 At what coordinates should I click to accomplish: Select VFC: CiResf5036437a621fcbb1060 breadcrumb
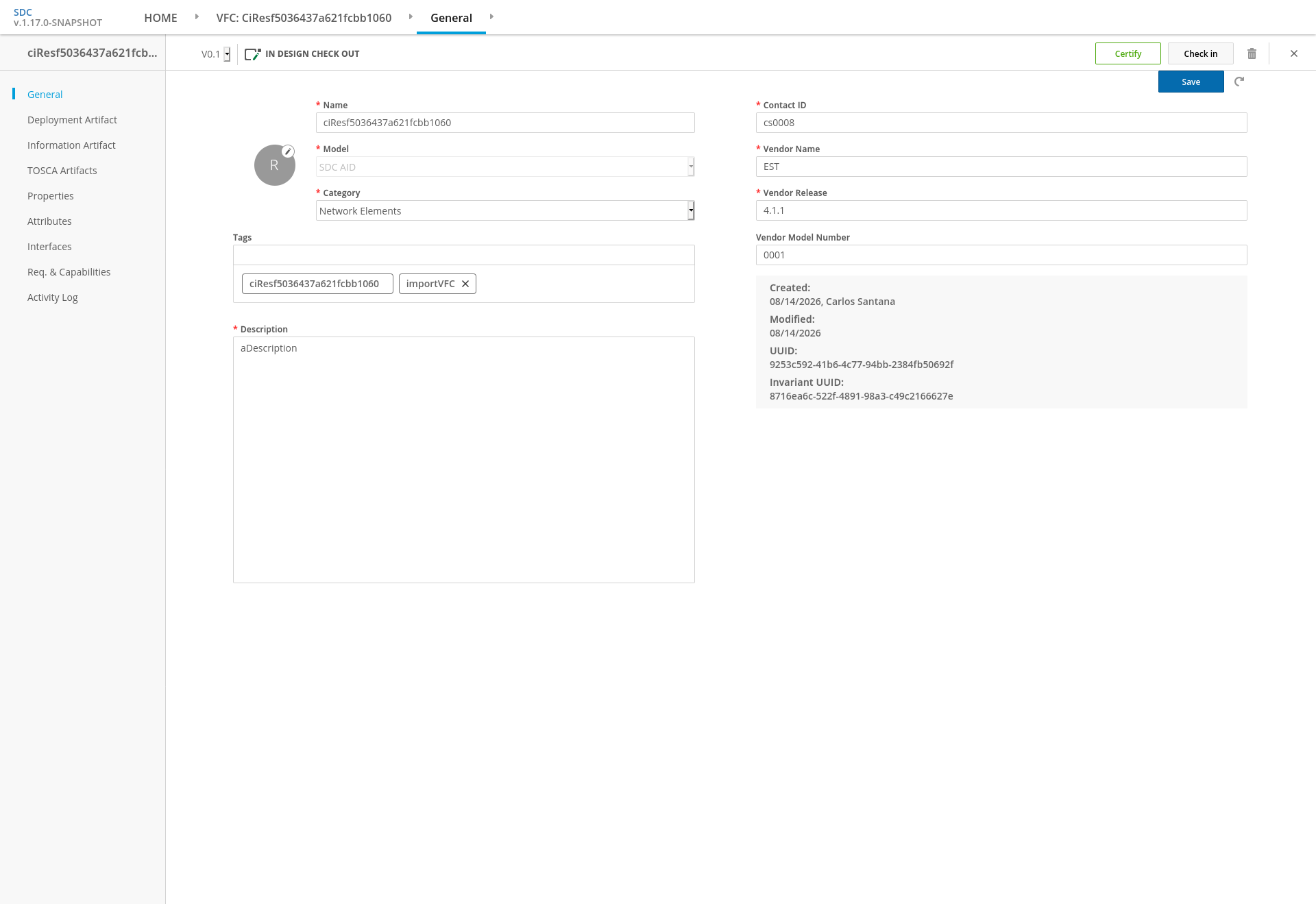(x=304, y=18)
